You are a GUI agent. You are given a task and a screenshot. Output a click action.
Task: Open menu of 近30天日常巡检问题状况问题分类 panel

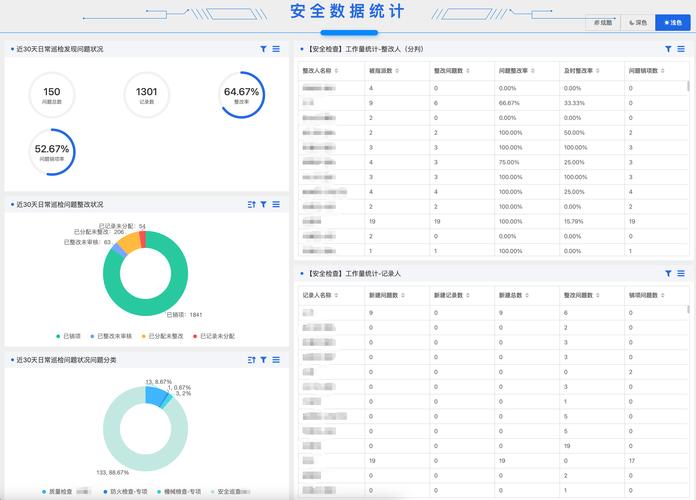276,360
